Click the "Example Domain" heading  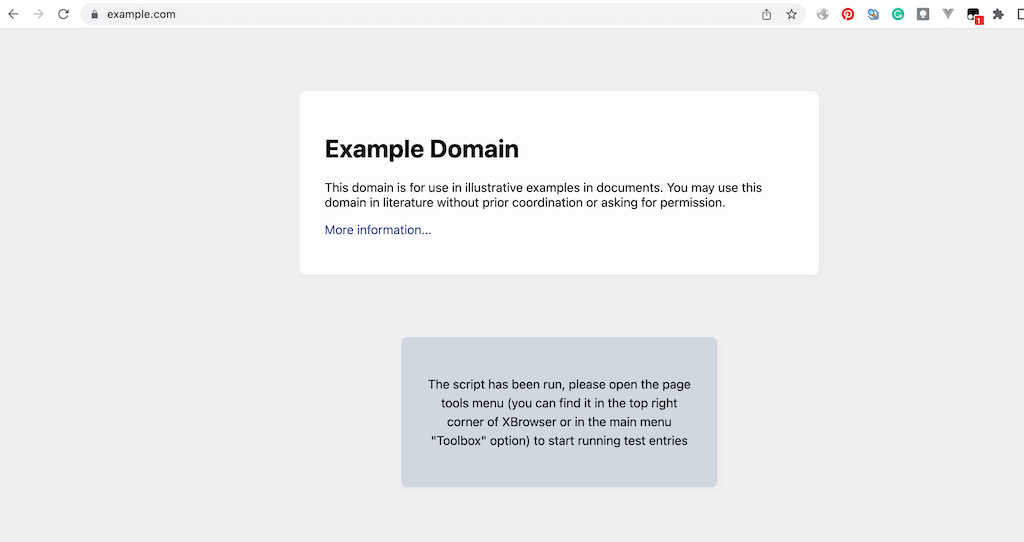(421, 149)
